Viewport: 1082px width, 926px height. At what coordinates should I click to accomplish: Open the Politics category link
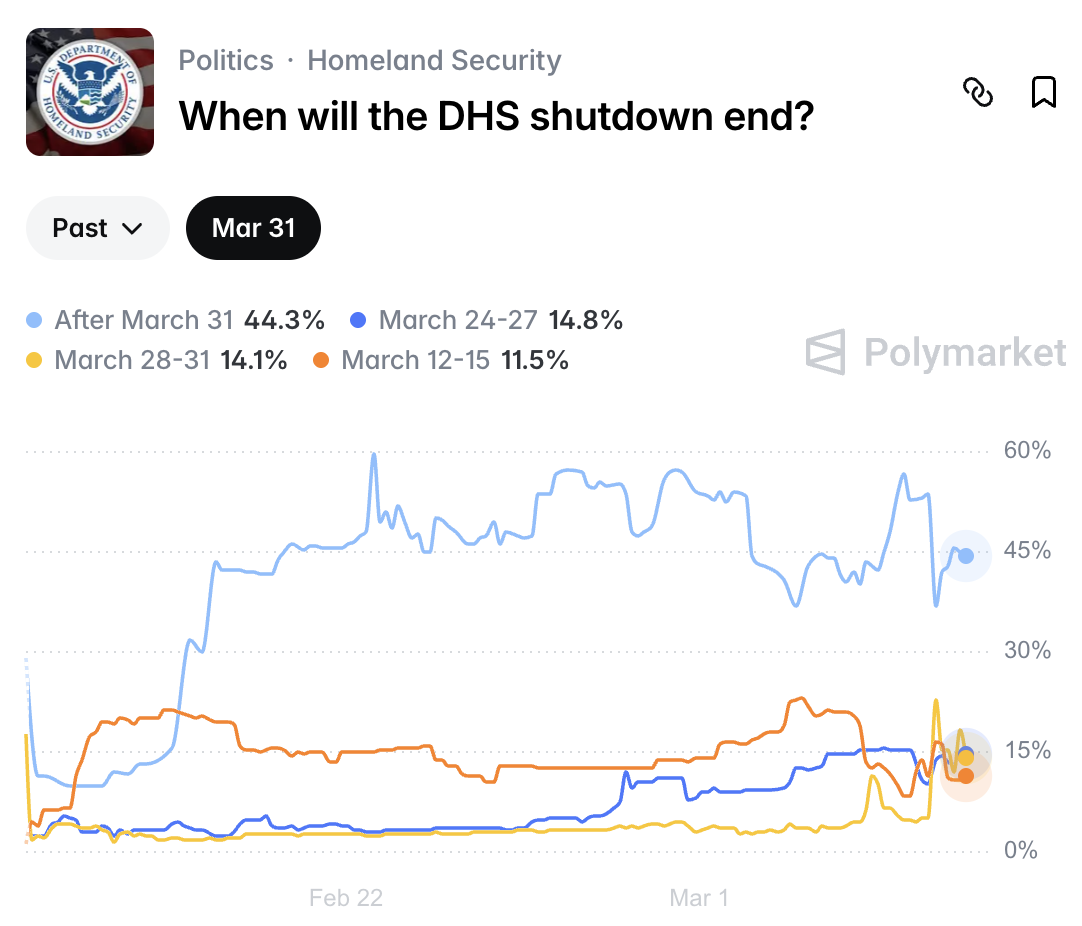tap(226, 60)
